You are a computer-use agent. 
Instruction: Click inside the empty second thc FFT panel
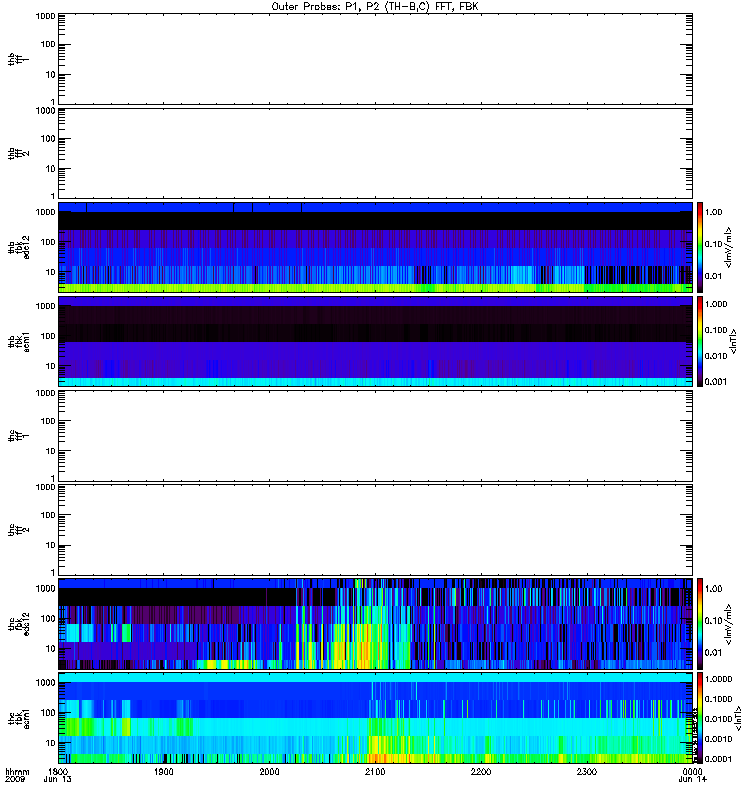coord(375,530)
